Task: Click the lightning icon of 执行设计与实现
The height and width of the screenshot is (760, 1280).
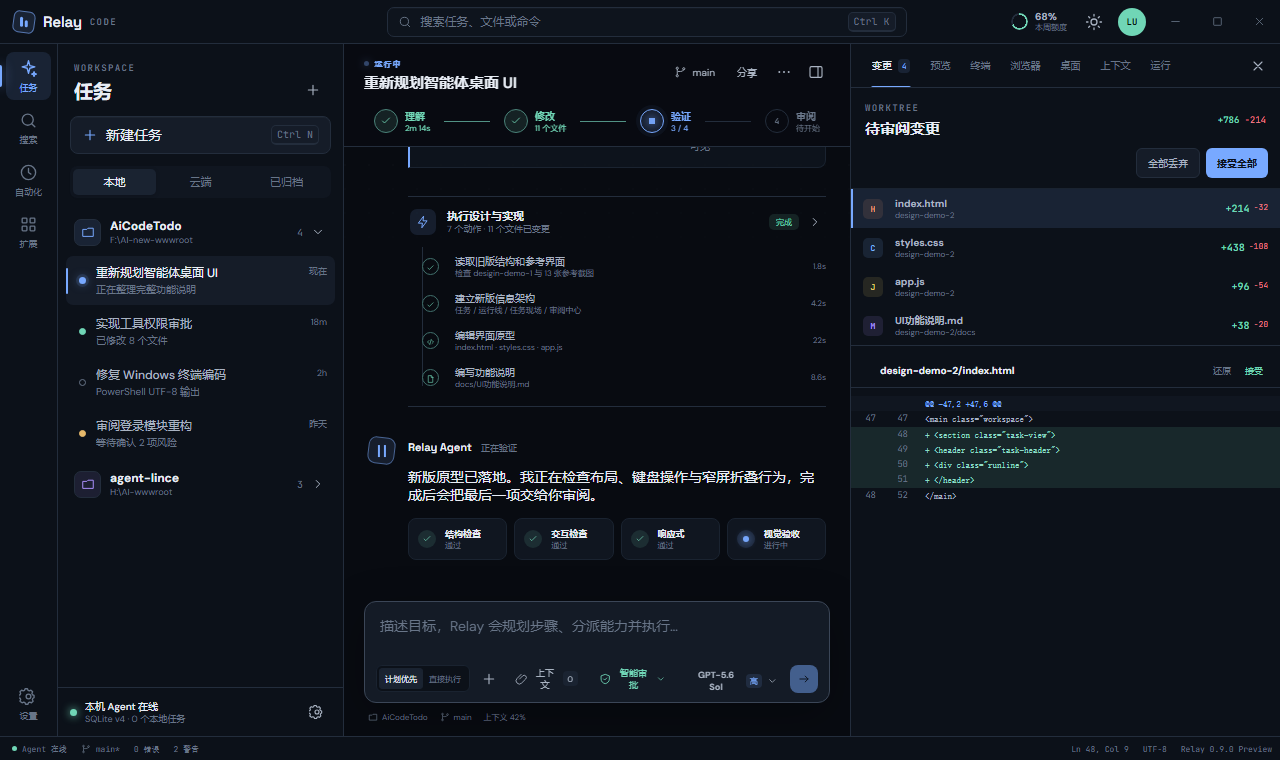Action: [423, 222]
